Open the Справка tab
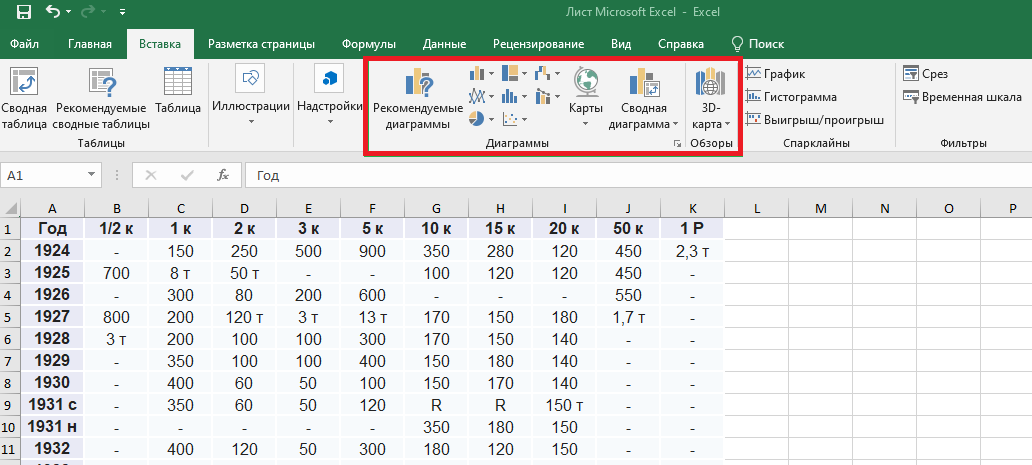This screenshot has height=465, width=1032. click(681, 44)
